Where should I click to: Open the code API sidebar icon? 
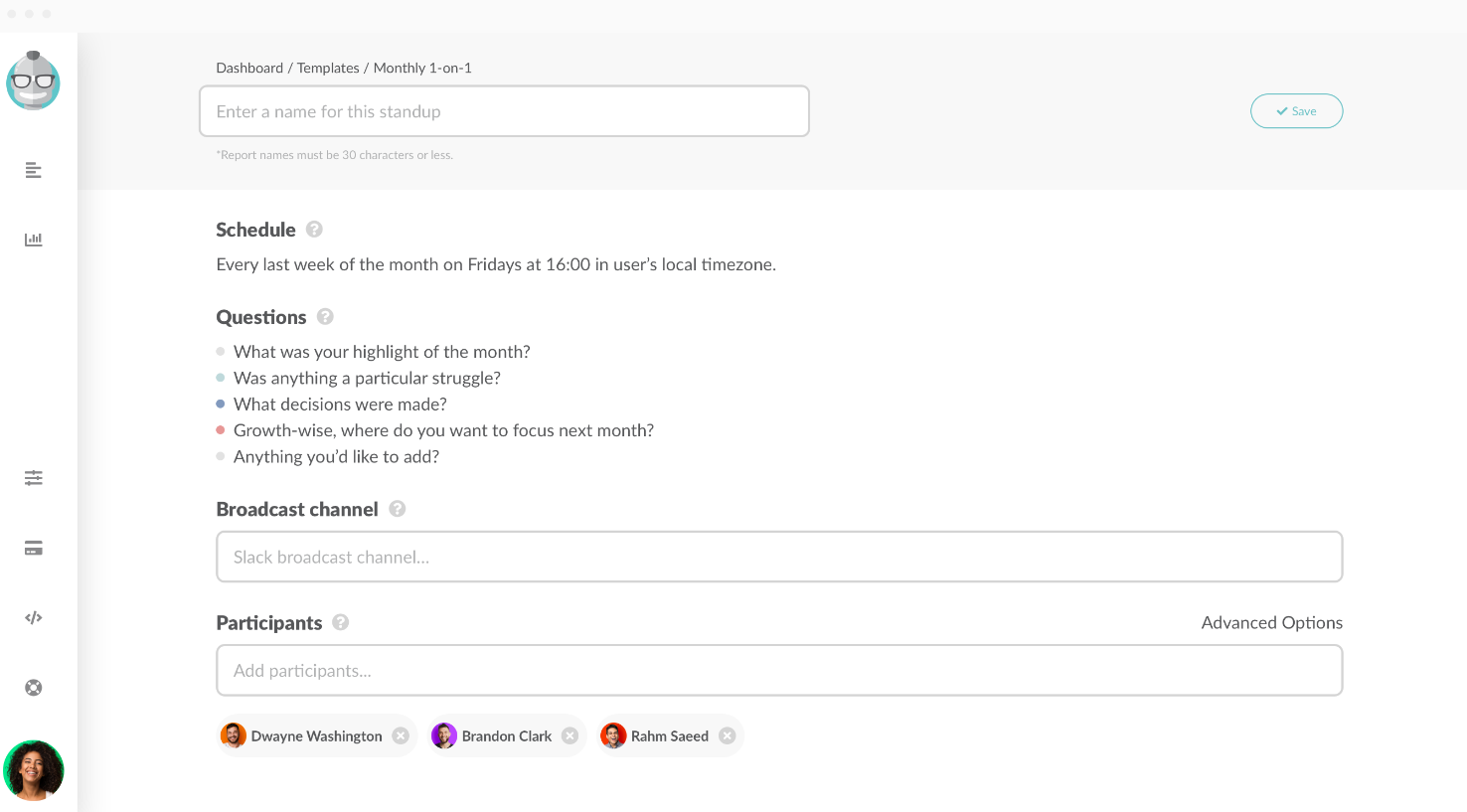tap(34, 618)
